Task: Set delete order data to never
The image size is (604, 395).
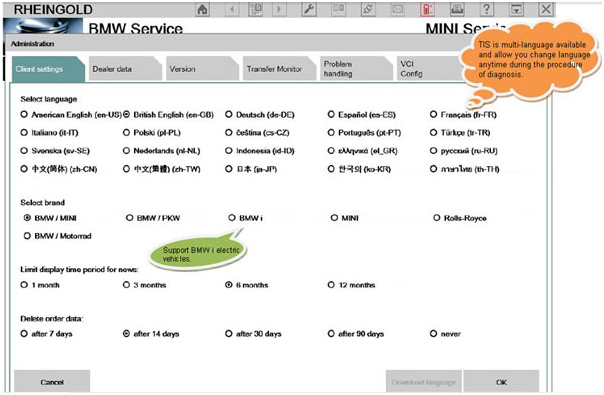Action: click(x=433, y=333)
